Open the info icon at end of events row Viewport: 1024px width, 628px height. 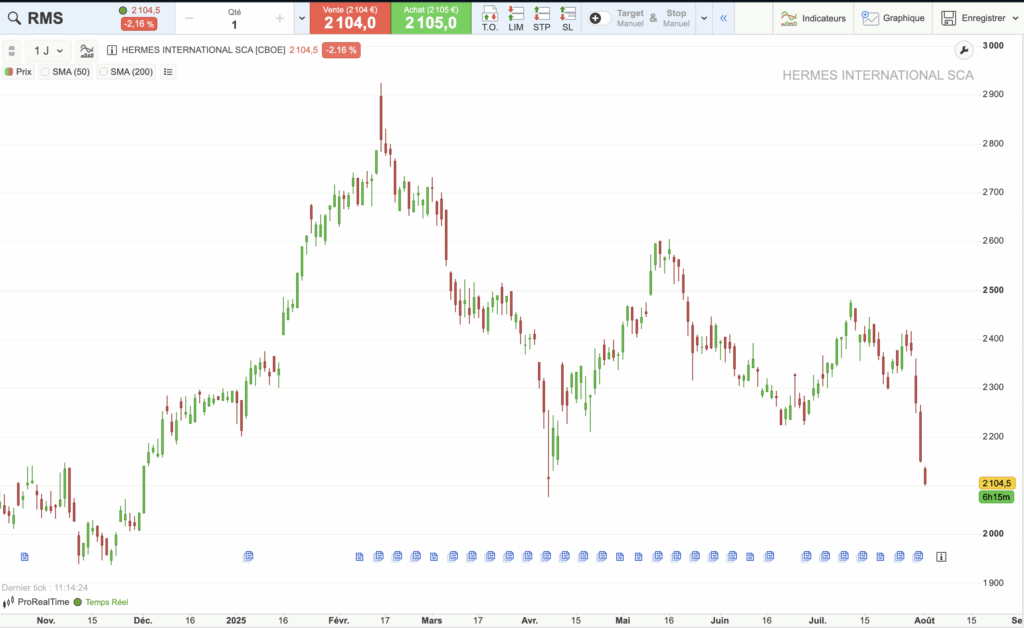(941, 557)
